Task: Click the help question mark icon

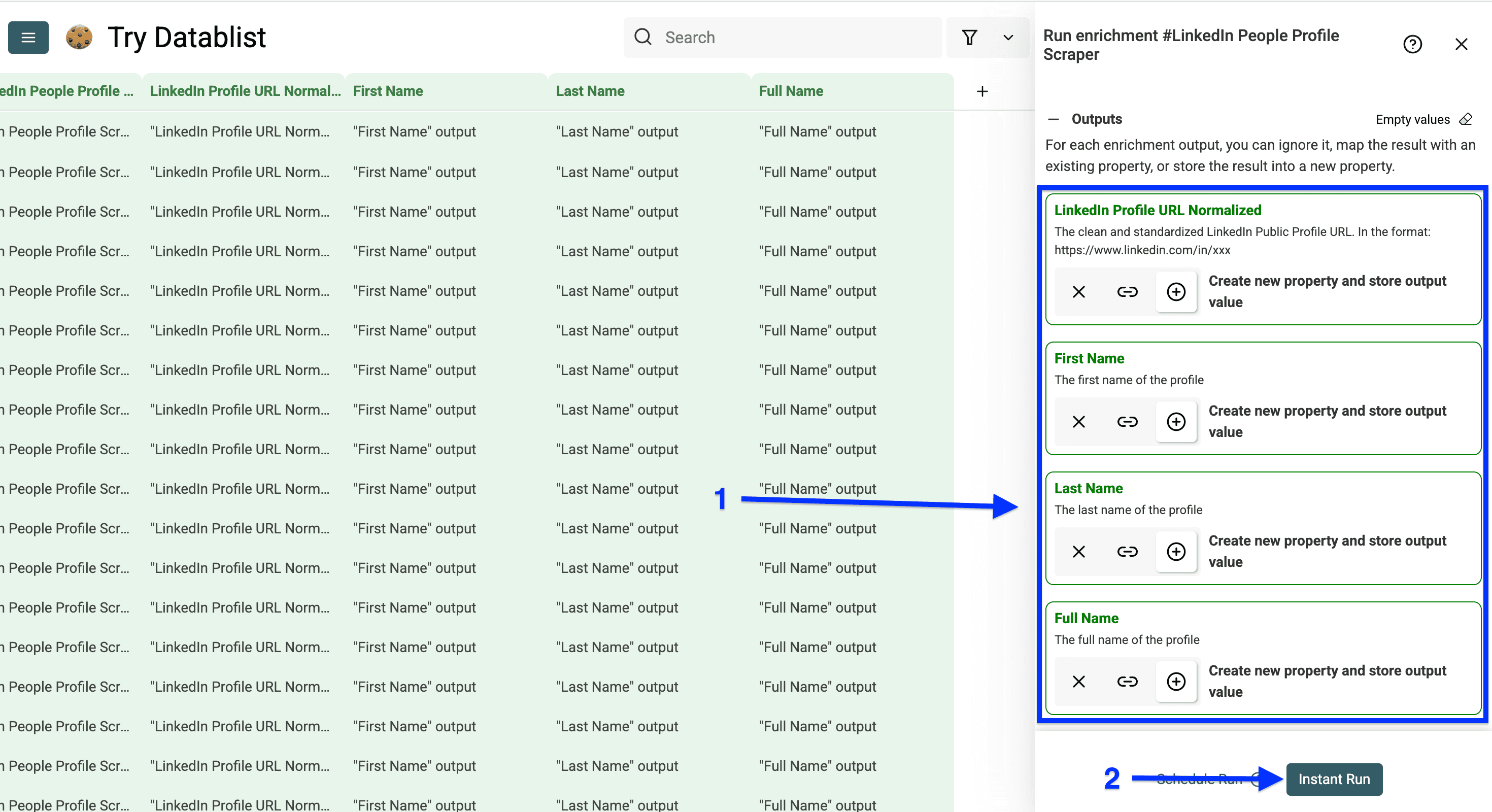Action: (1413, 44)
